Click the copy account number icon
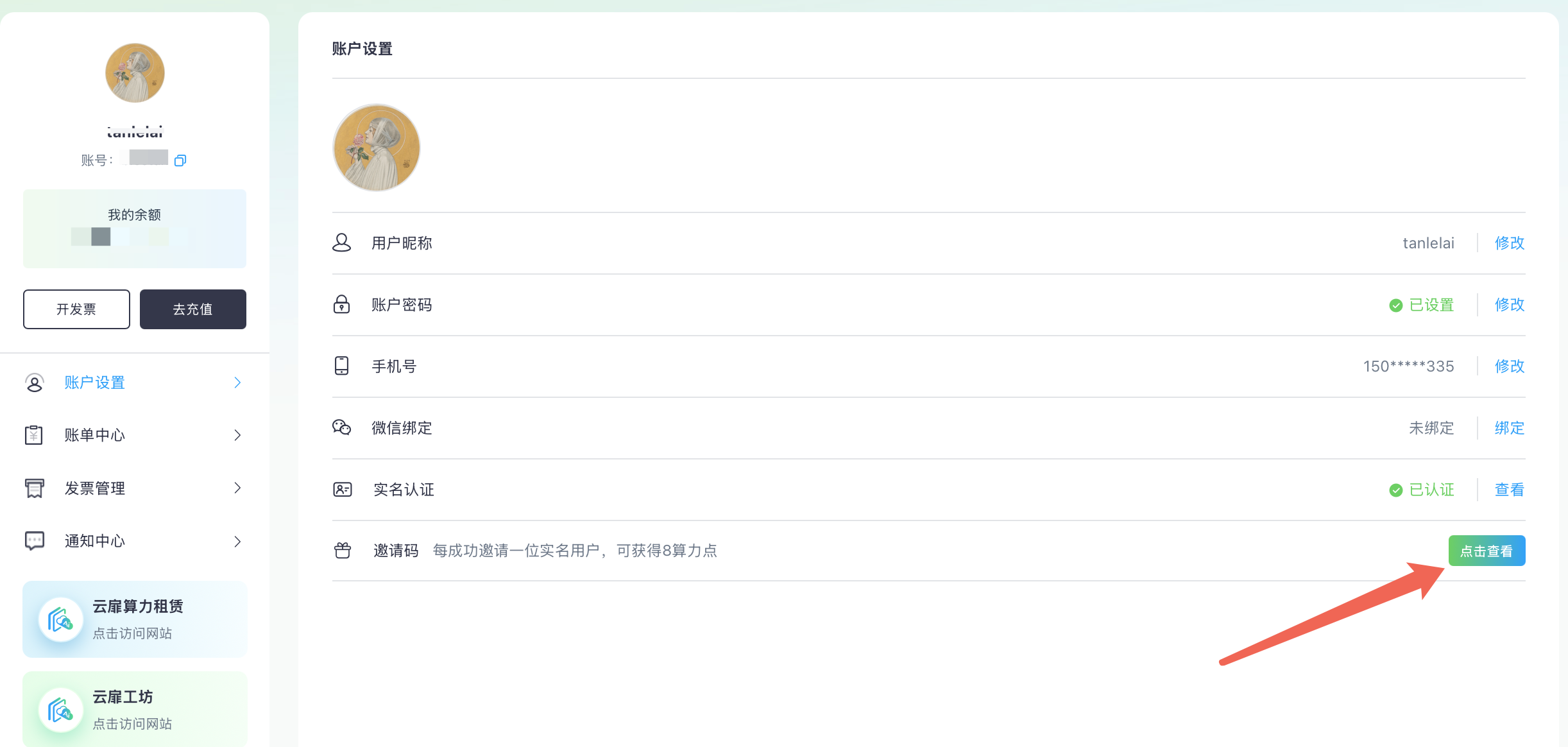 pyautogui.click(x=180, y=160)
